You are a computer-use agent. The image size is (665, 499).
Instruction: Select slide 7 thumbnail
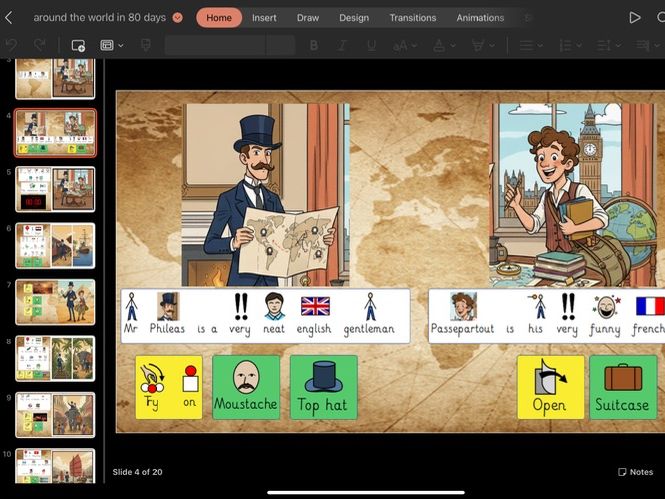point(55,301)
